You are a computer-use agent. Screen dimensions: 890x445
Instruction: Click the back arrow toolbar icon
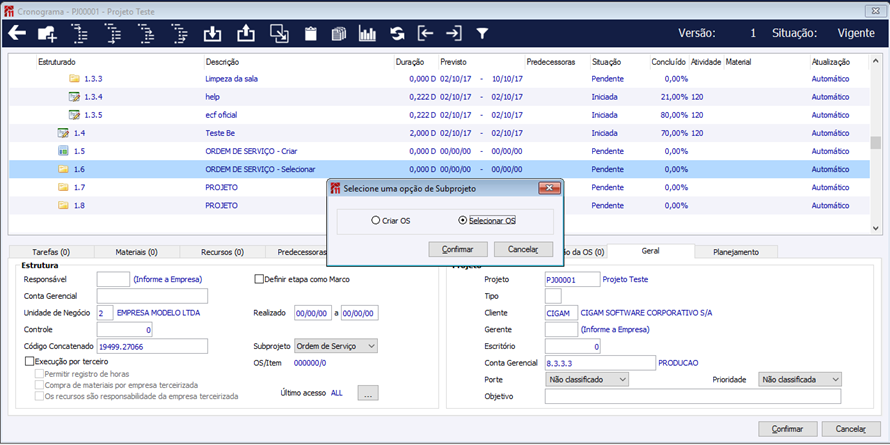[x=17, y=33]
